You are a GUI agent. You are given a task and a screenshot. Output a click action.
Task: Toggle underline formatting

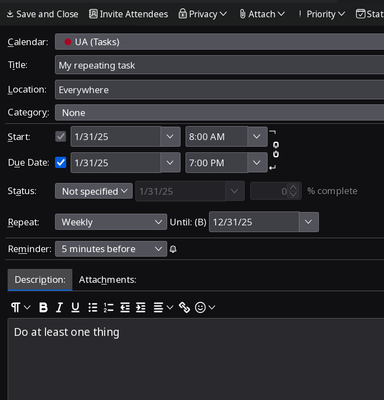click(75, 307)
